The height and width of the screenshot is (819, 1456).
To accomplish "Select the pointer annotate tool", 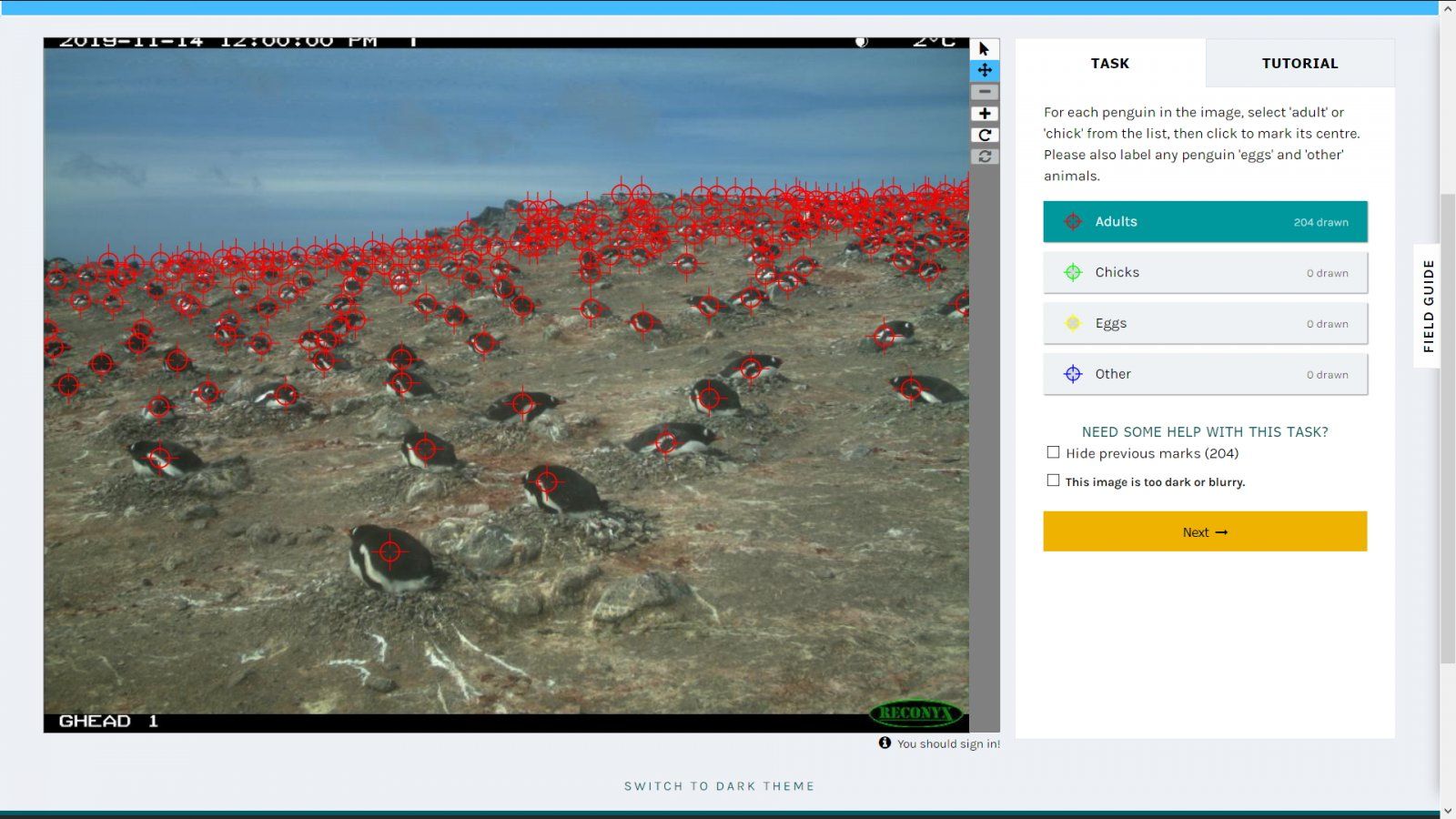I will 984,49.
